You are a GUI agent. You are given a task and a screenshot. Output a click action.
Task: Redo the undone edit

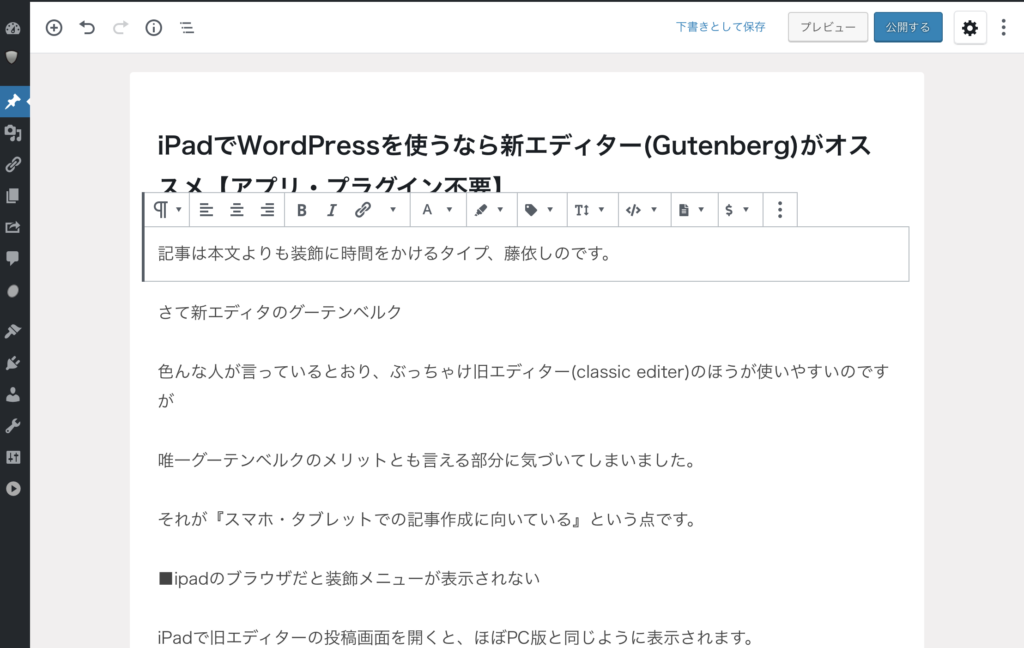pos(120,27)
